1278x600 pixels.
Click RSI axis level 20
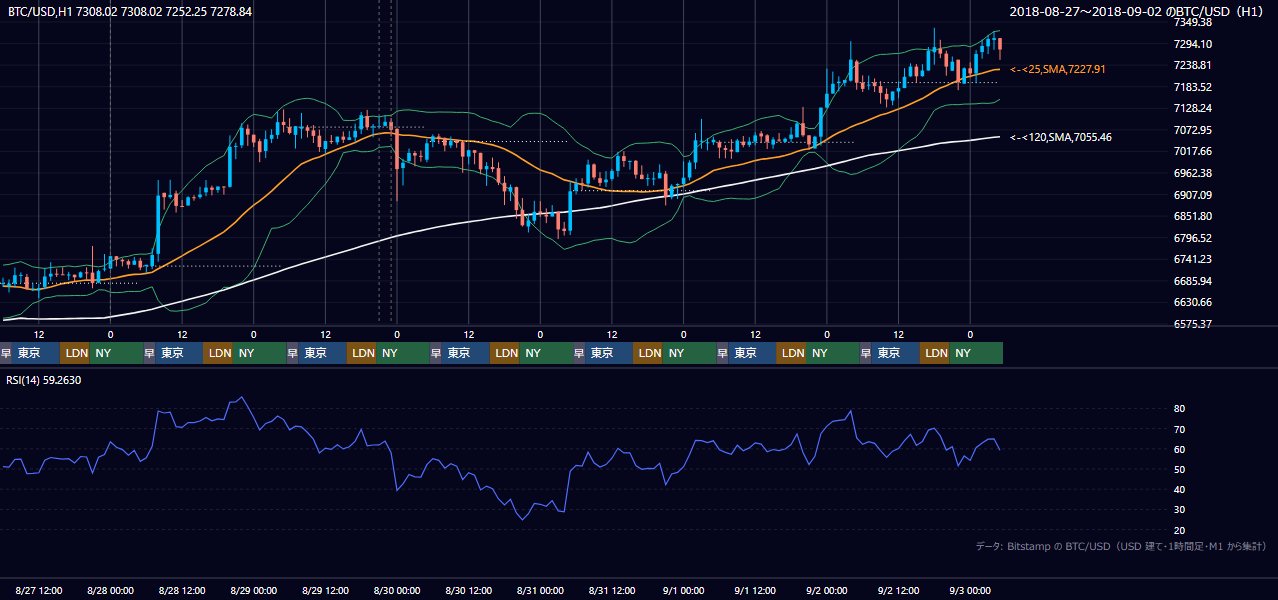click(x=1180, y=530)
